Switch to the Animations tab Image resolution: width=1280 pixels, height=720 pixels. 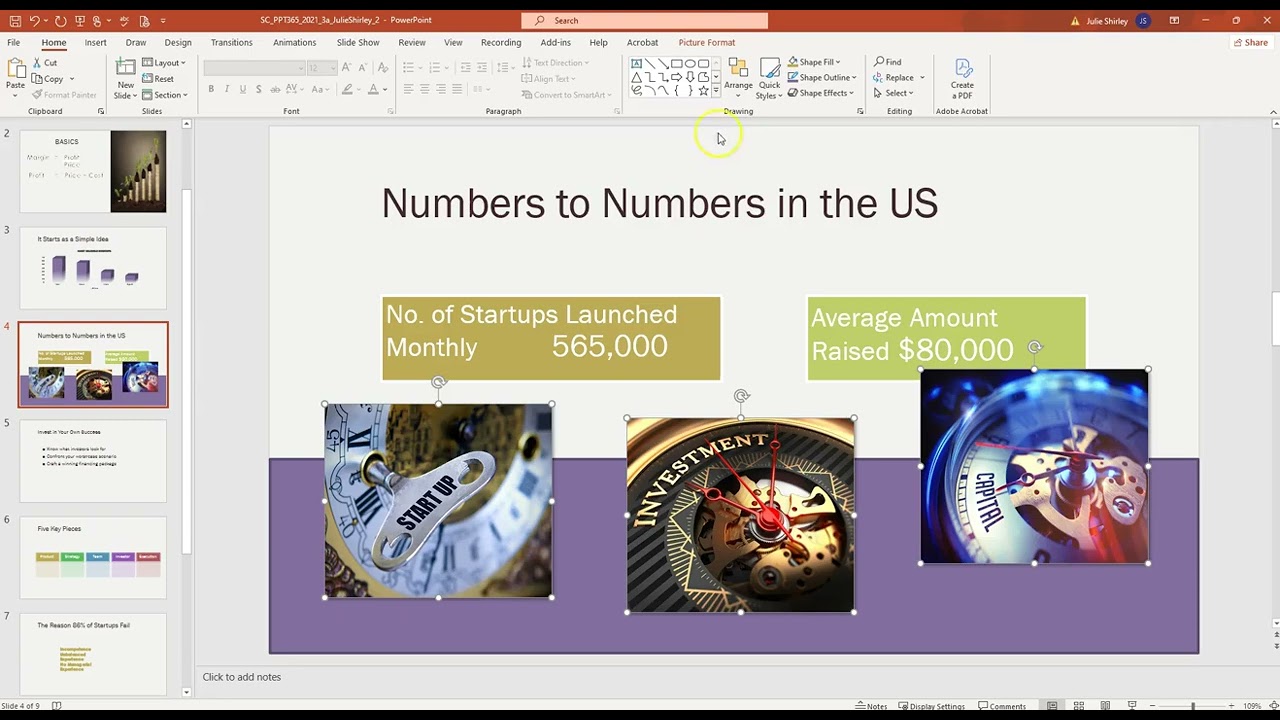click(295, 42)
